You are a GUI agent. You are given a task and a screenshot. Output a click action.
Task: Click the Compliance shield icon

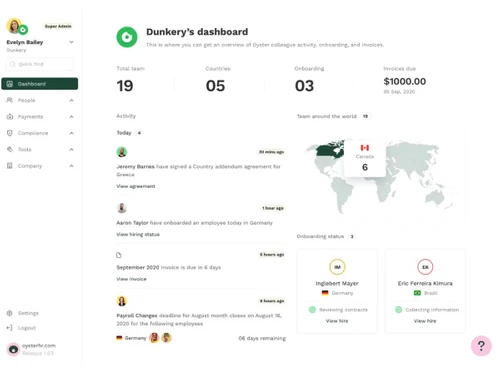point(10,133)
